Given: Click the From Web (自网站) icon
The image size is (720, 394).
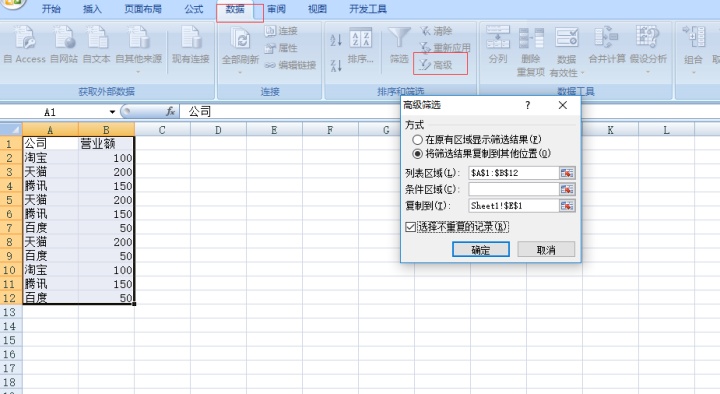Looking at the screenshot, I should [x=64, y=45].
